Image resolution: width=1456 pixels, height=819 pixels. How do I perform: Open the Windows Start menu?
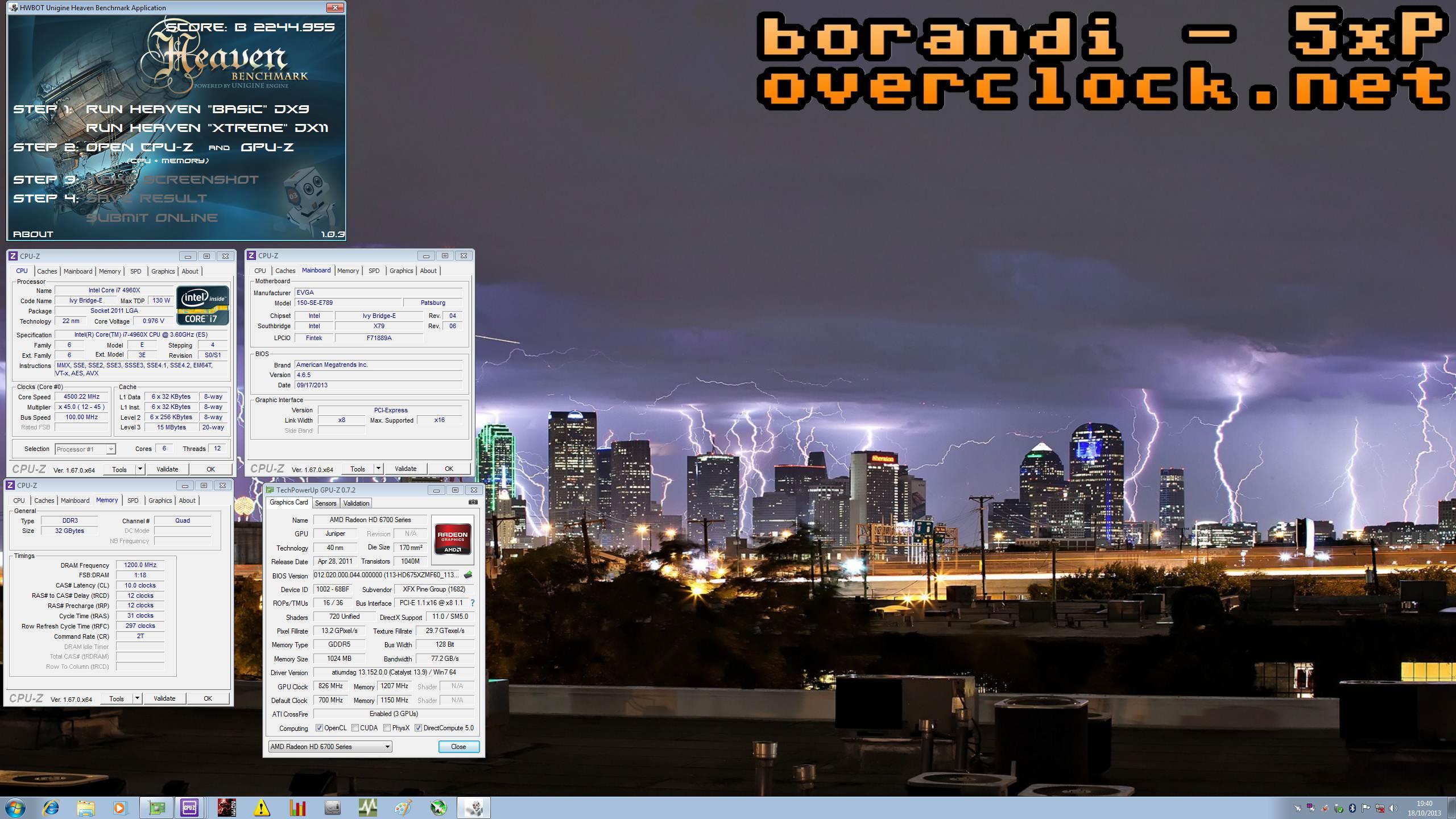click(15, 808)
